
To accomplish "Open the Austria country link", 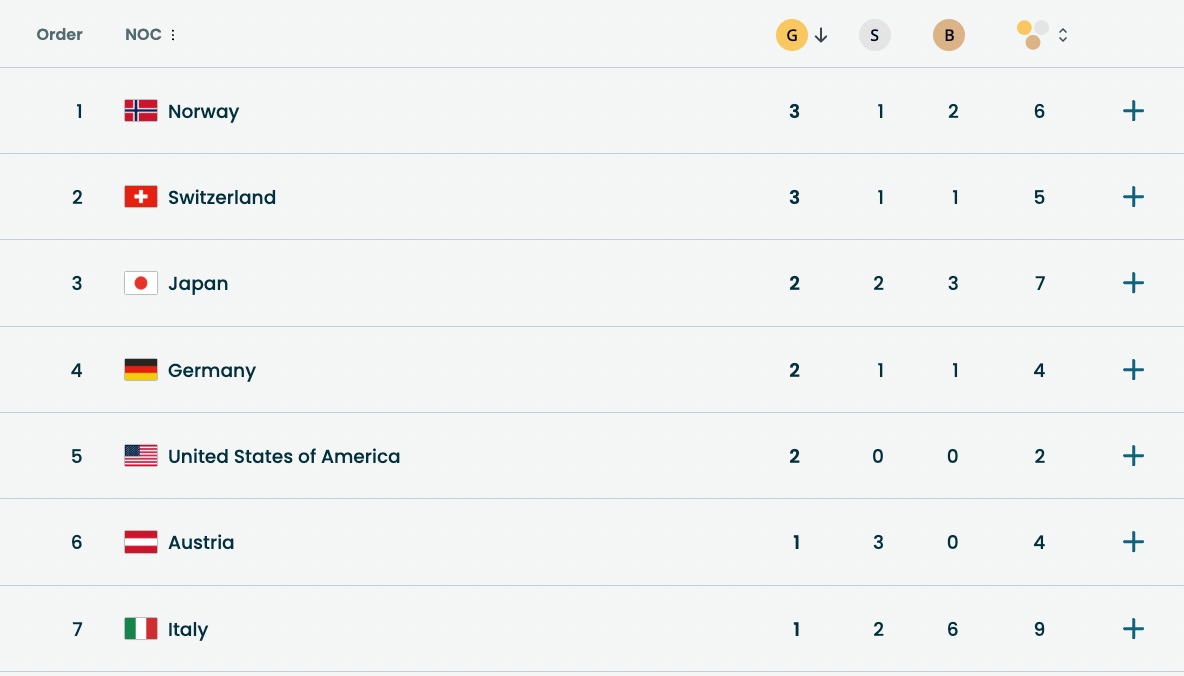I will pyautogui.click(x=201, y=542).
